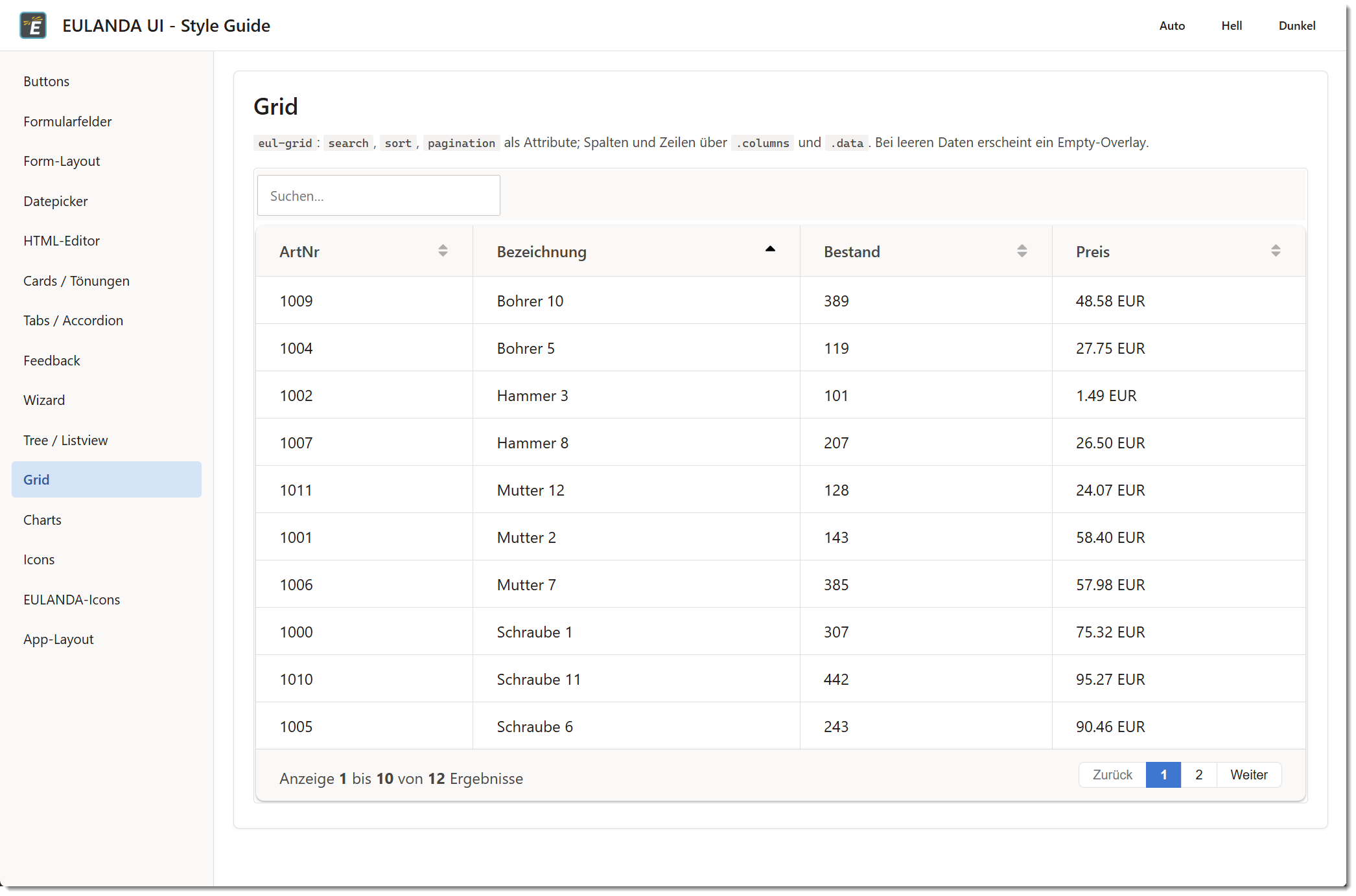1356x896 pixels.
Task: Open the Feedback section
Action: point(106,361)
